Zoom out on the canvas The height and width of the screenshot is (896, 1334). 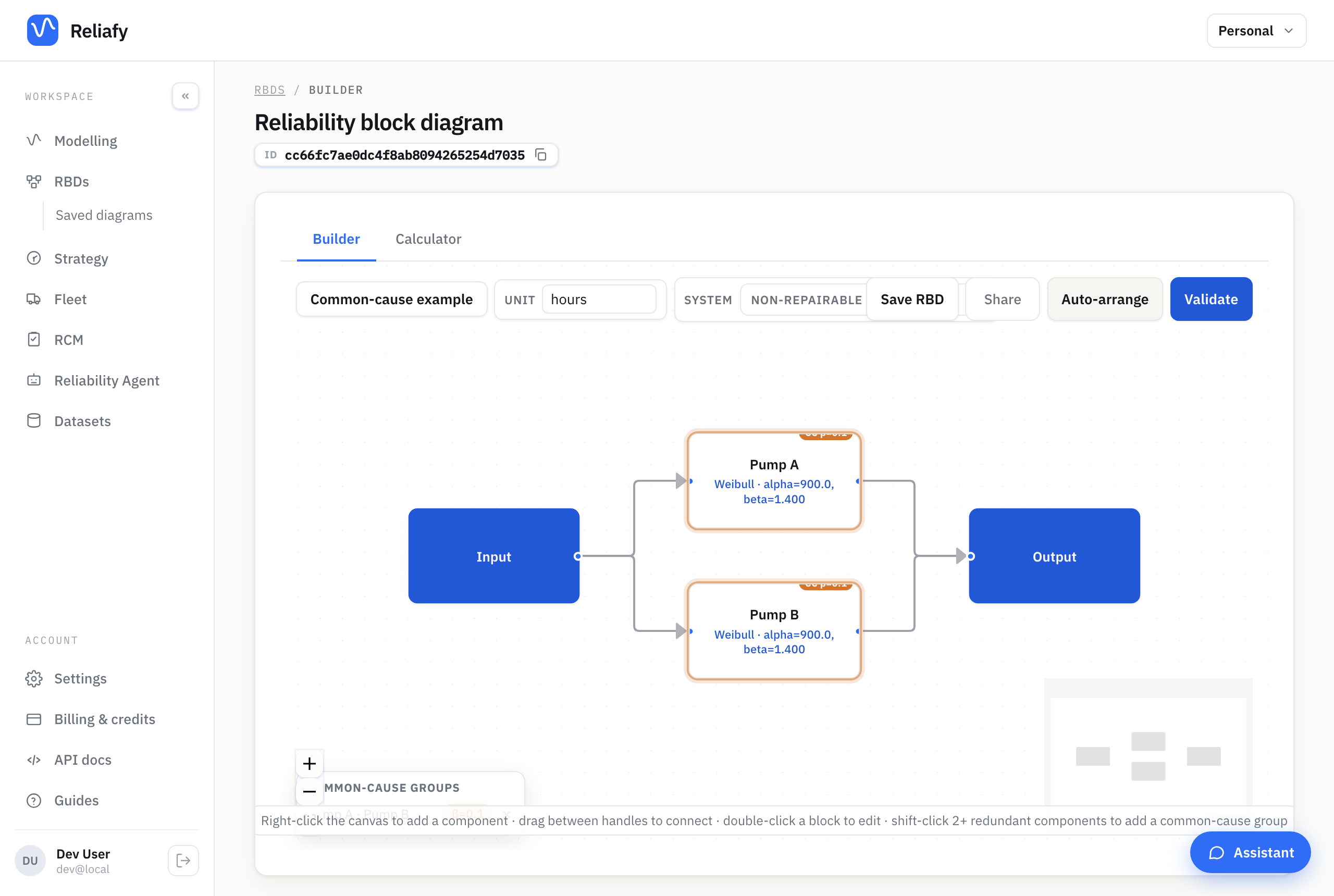[x=309, y=791]
